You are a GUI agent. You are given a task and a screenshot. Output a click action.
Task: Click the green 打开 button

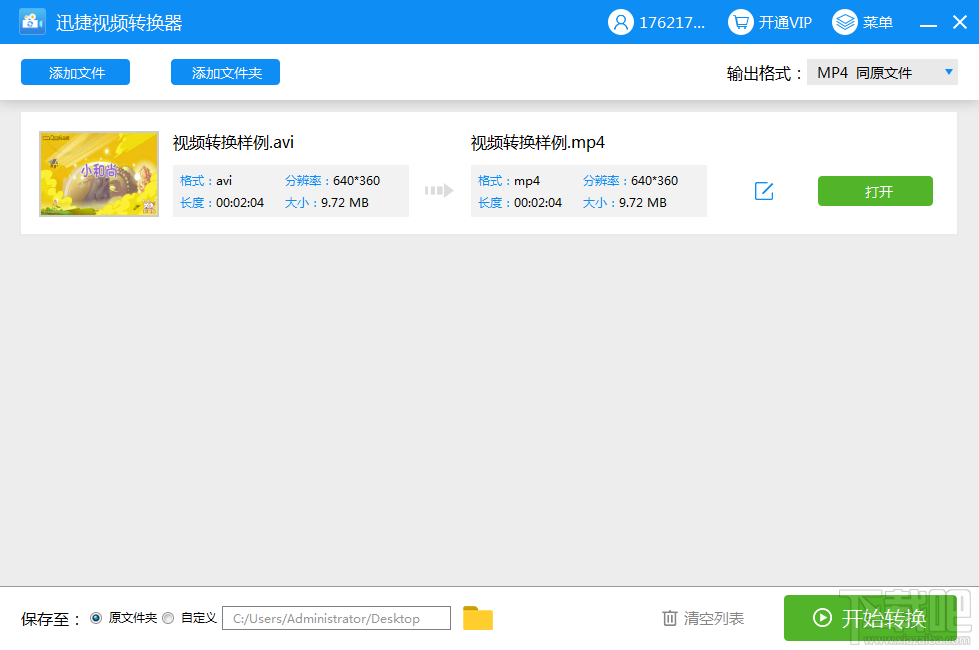coord(875,191)
